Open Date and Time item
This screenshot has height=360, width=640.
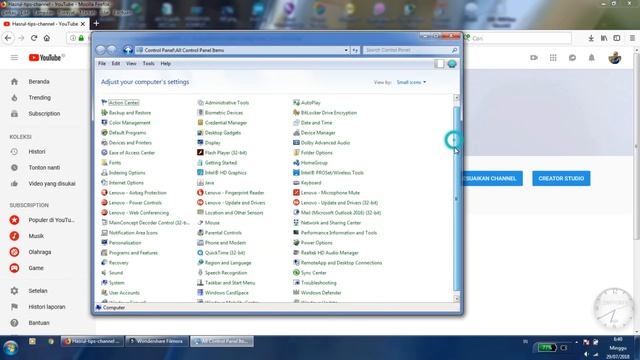pyautogui.click(x=312, y=123)
